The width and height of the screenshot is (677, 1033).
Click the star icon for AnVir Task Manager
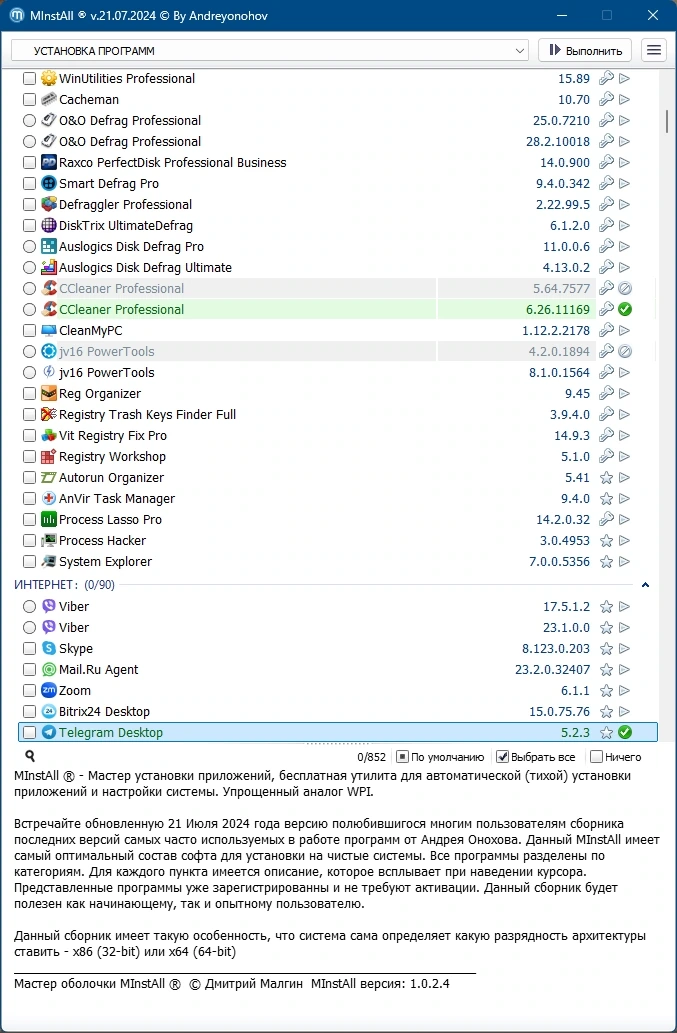[x=607, y=499]
